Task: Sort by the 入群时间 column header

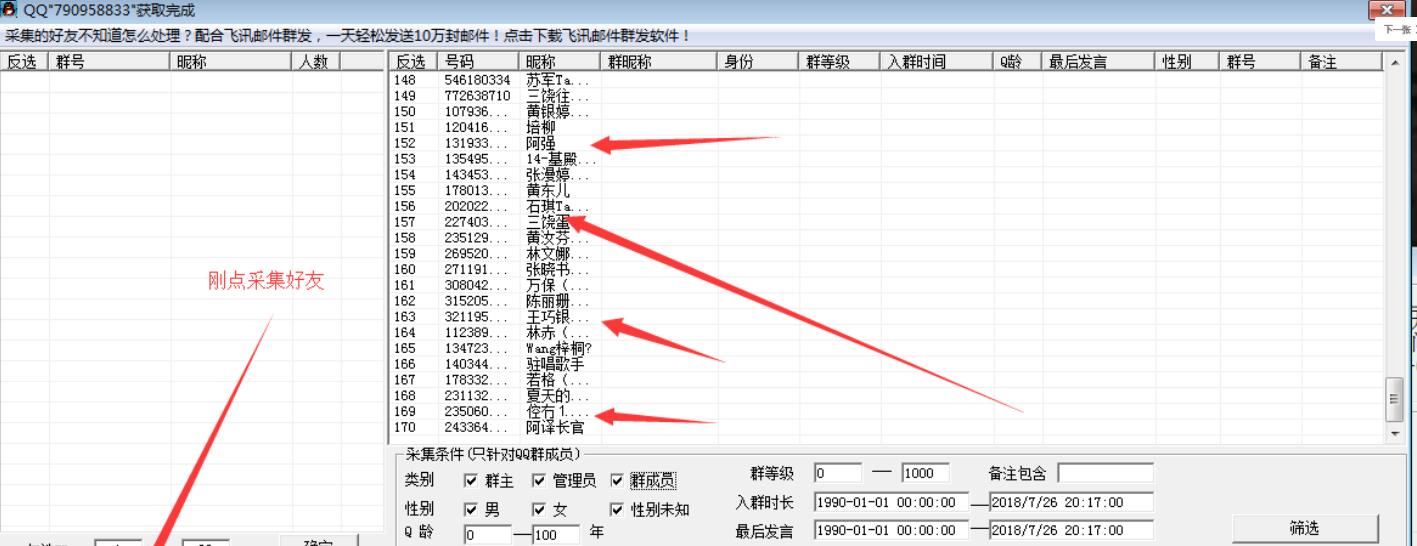Action: pos(937,62)
